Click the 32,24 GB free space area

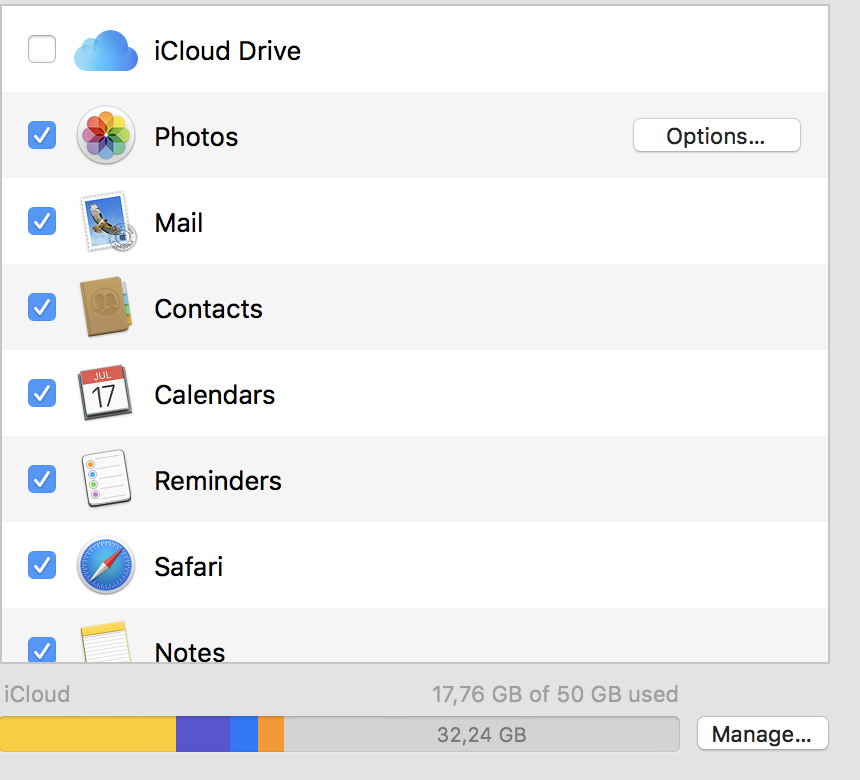click(x=481, y=734)
